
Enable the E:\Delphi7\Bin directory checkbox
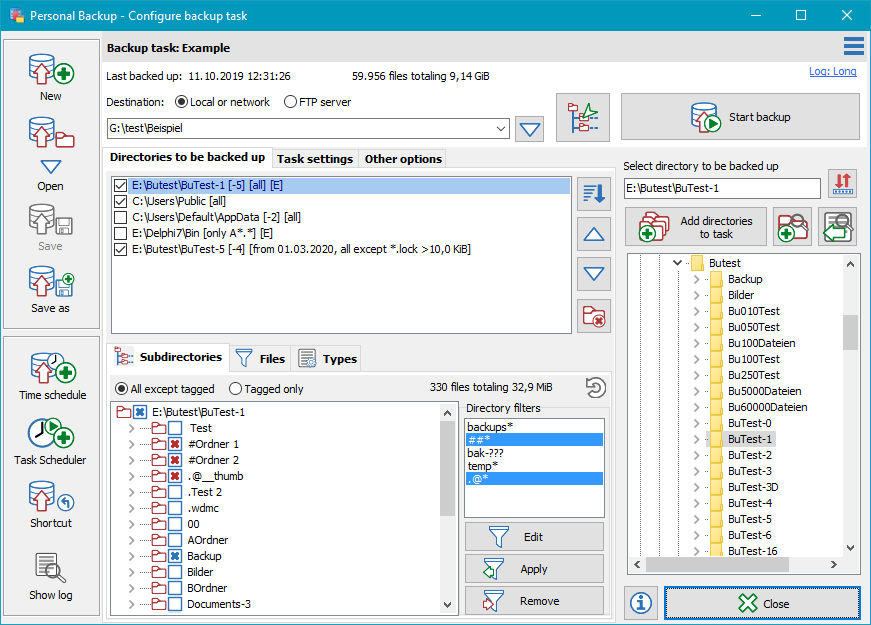[120, 233]
